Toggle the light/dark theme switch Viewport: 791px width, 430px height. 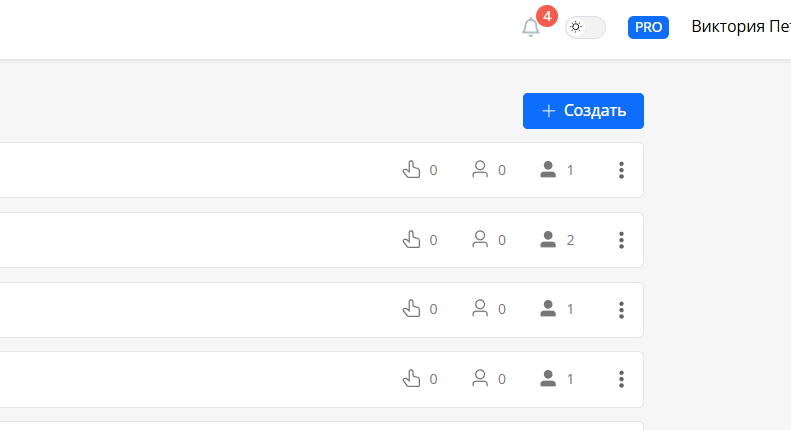585,28
